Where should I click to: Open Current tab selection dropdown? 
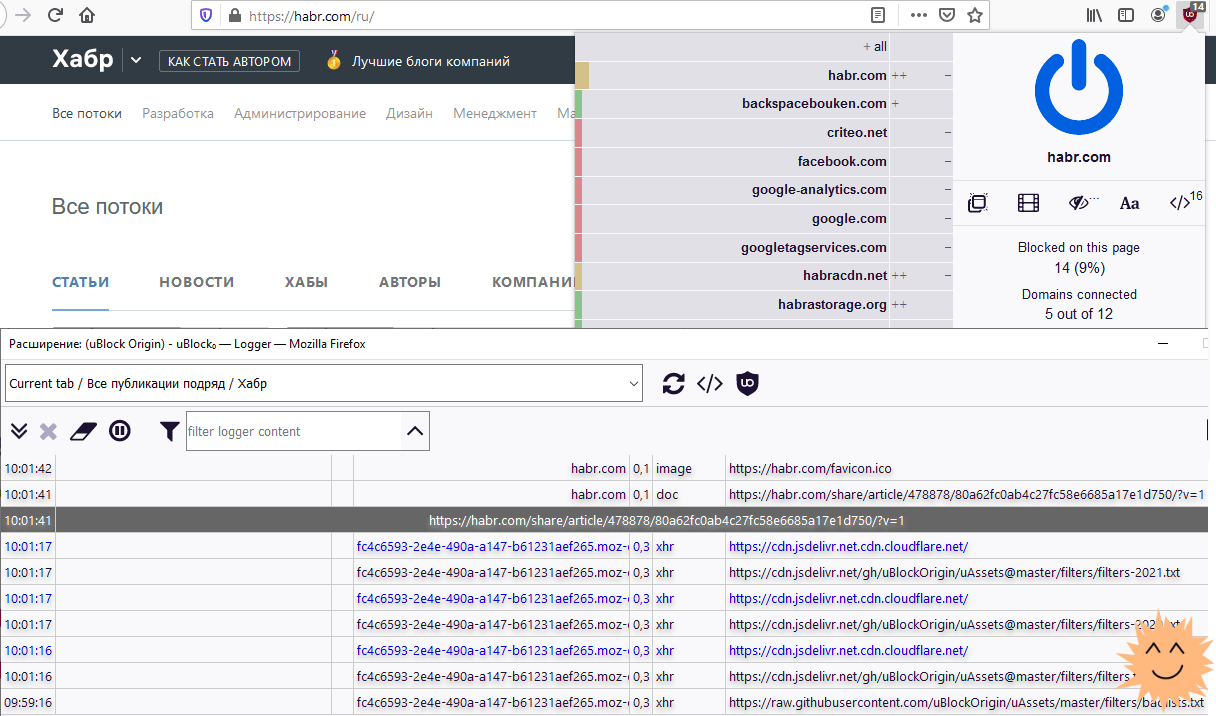point(323,383)
